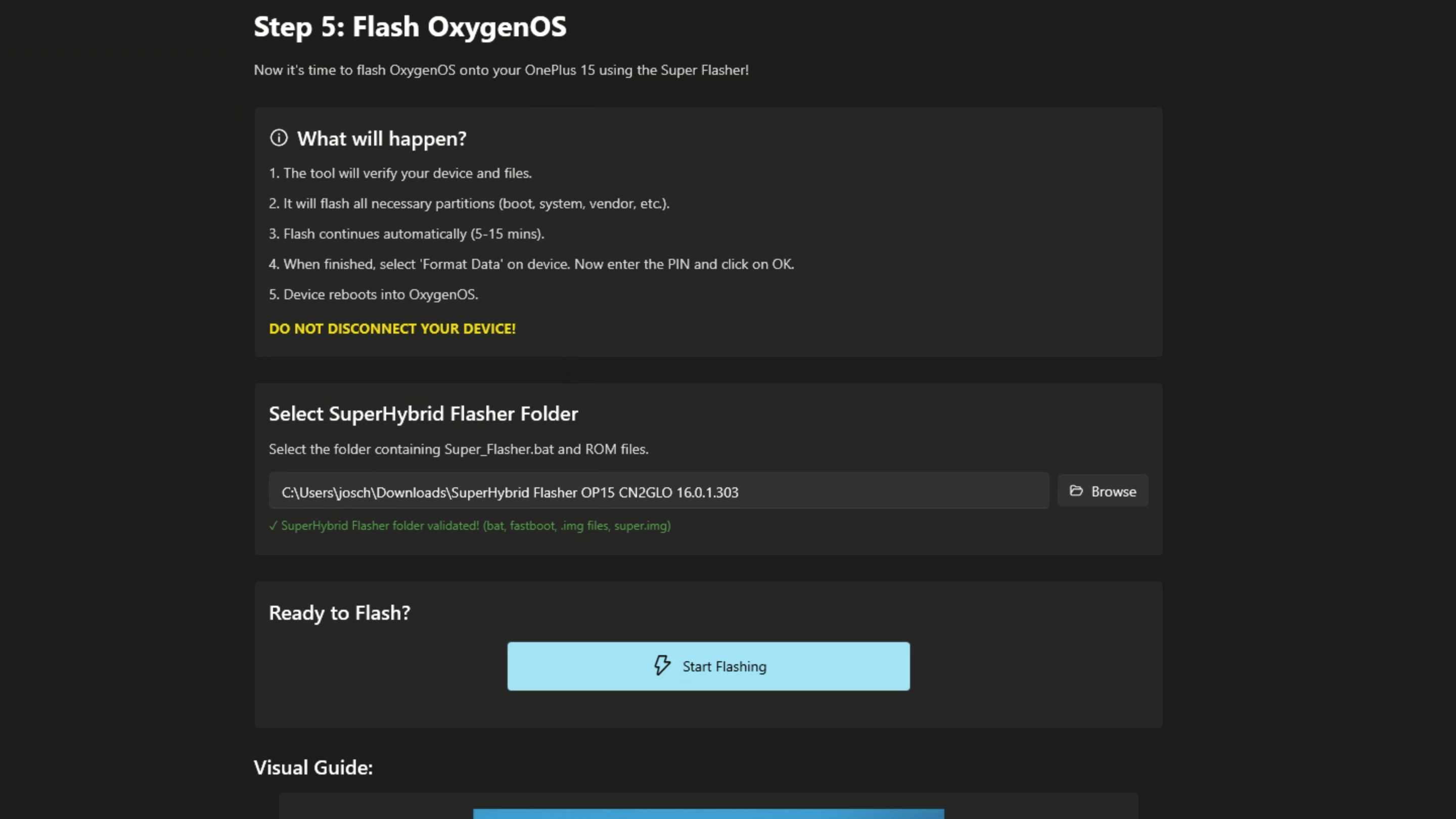The height and width of the screenshot is (819, 1456).
Task: Click step 1 about verifying device and files
Action: [400, 173]
